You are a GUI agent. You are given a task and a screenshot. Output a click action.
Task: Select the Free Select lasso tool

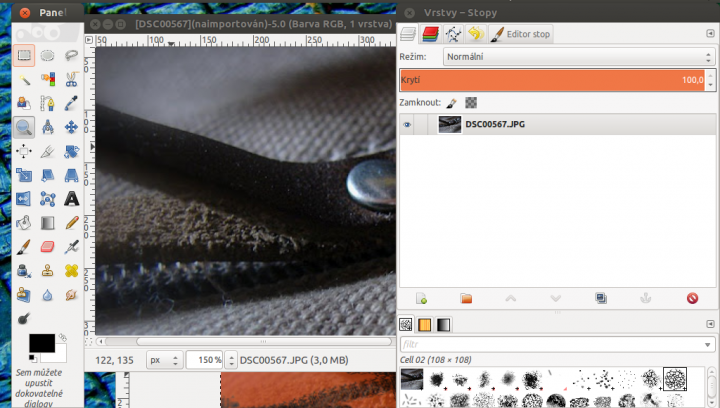(x=71, y=56)
